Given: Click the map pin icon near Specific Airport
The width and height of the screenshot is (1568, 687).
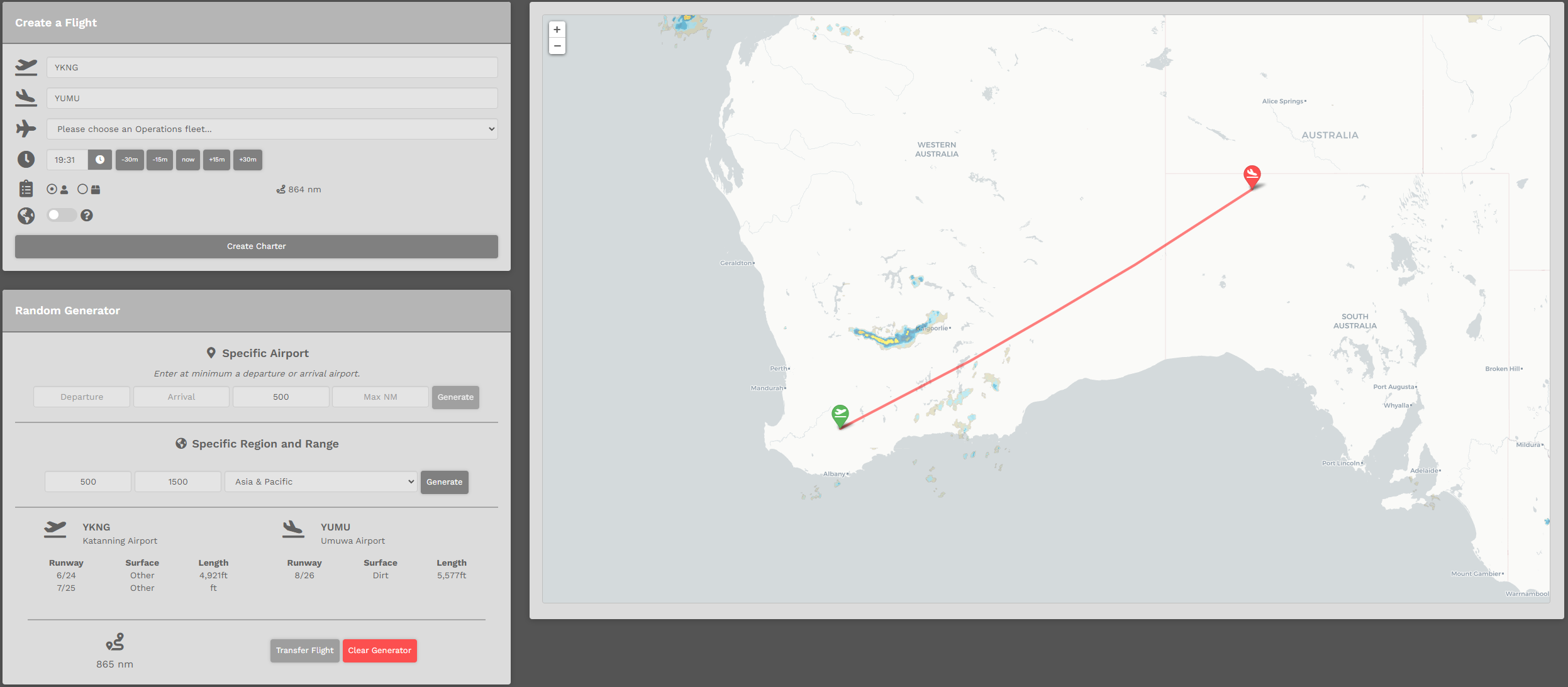Looking at the screenshot, I should coord(211,353).
